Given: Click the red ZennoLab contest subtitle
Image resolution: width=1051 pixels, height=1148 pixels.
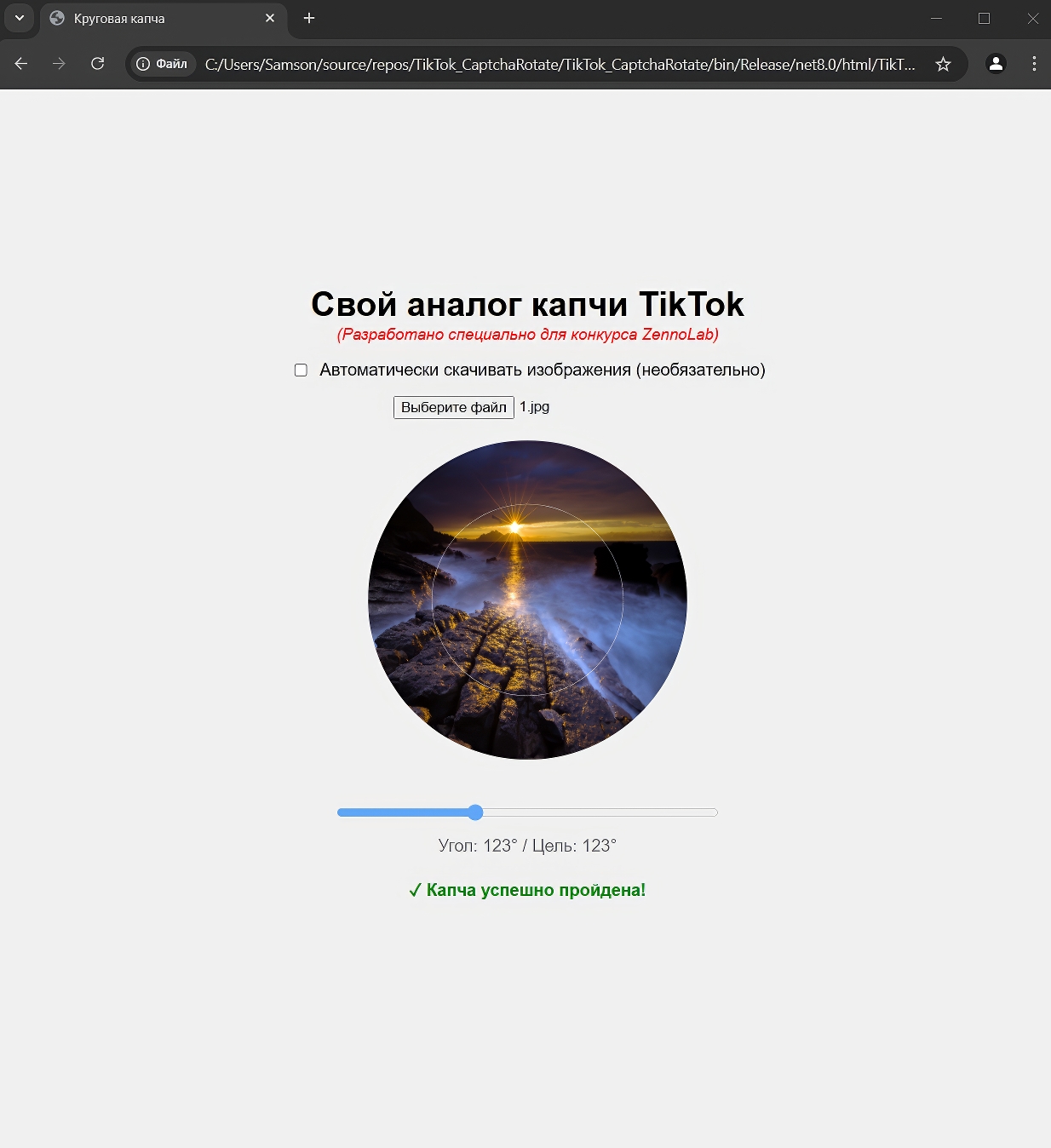Looking at the screenshot, I should [528, 334].
